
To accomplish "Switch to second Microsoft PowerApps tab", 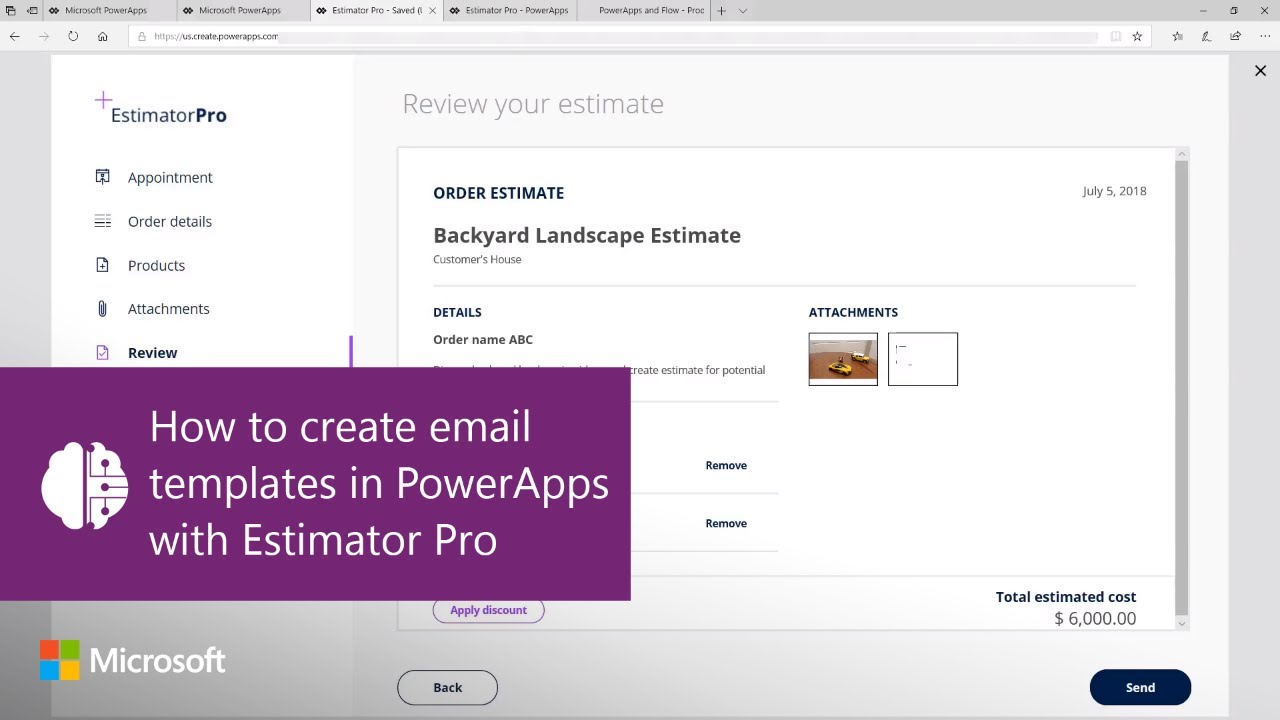I will pos(245,10).
